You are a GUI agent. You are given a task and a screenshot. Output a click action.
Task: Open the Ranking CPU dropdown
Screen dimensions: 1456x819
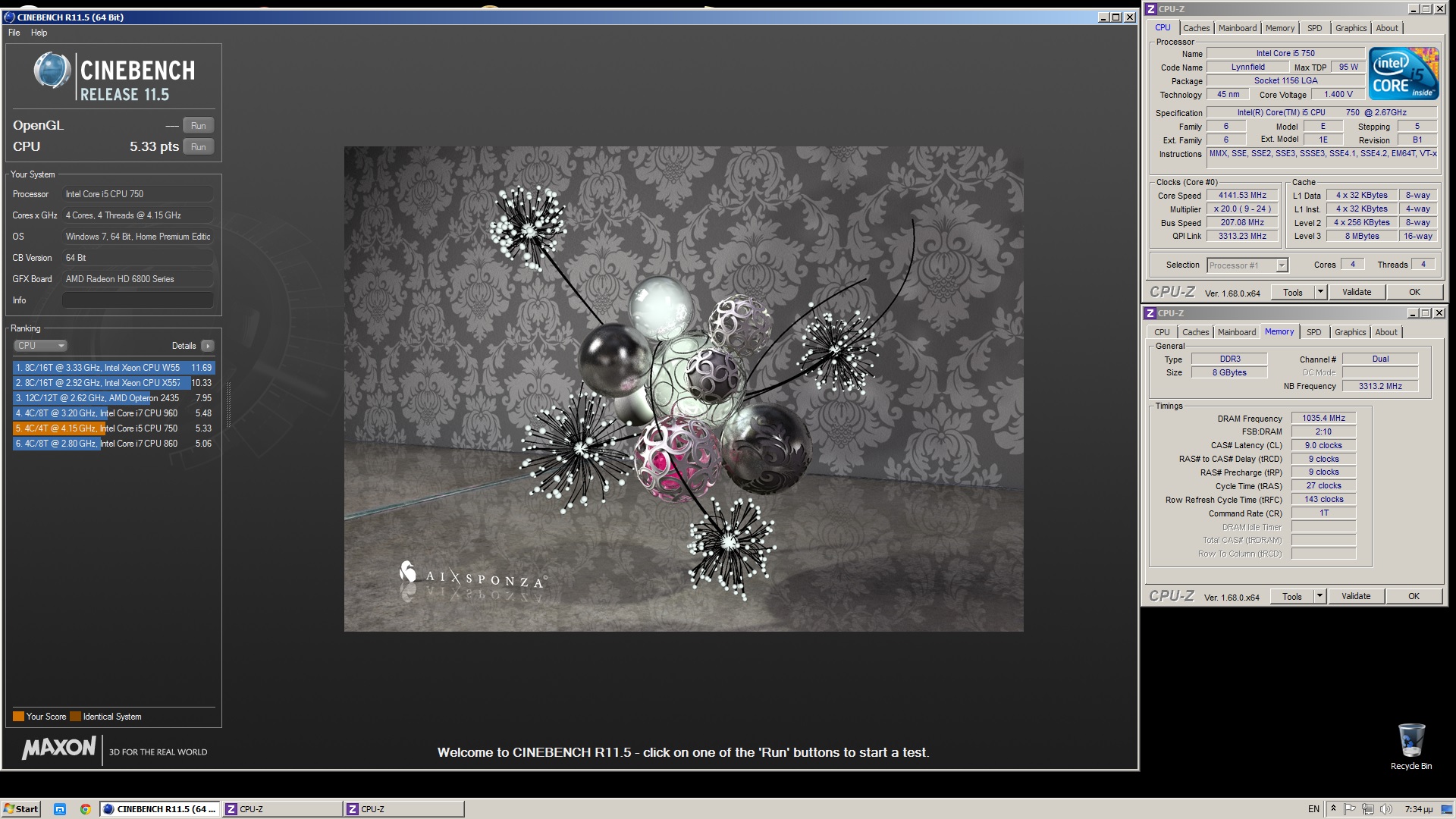41,346
